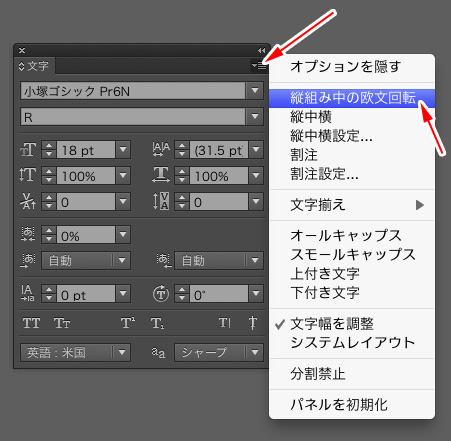Open the baseline shift 0 pt dropdown
The height and width of the screenshot is (441, 451).
pyautogui.click(x=123, y=294)
